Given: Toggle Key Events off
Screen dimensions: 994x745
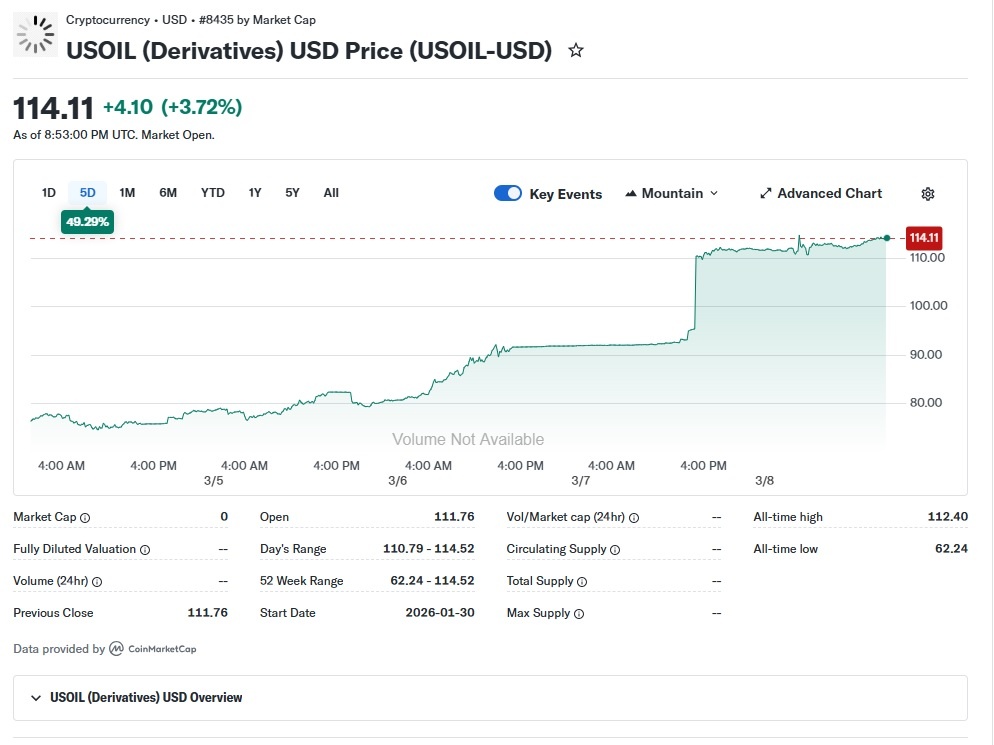Looking at the screenshot, I should [508, 193].
